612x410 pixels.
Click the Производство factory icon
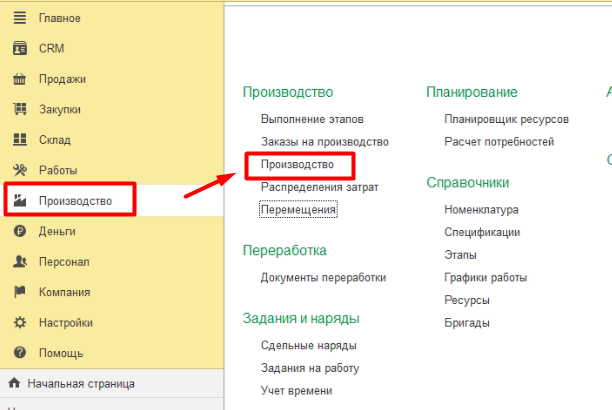point(20,200)
